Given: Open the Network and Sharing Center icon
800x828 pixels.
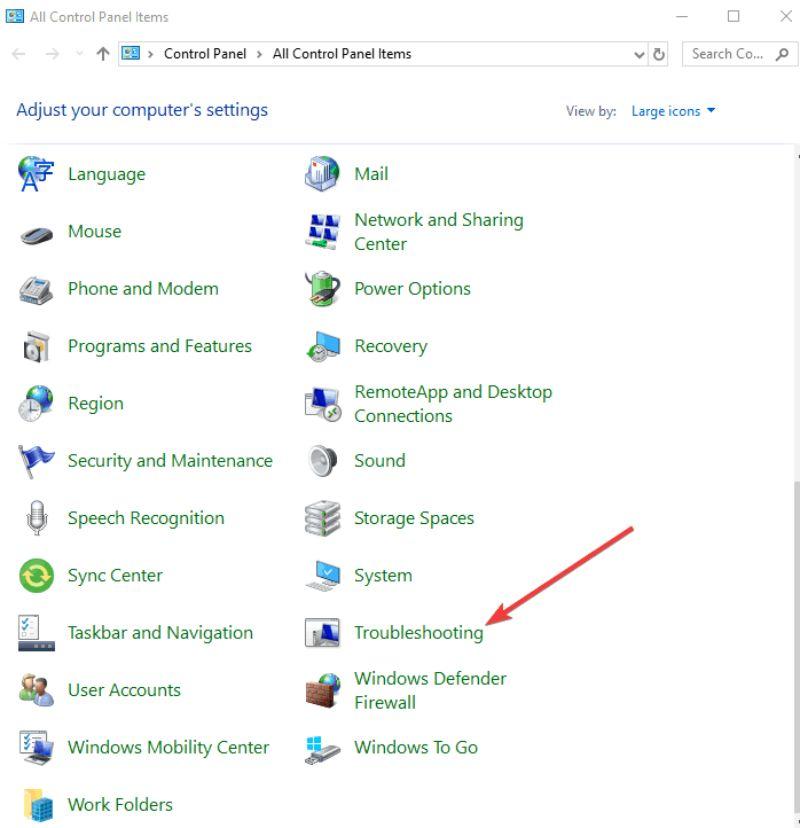Looking at the screenshot, I should click(322, 231).
